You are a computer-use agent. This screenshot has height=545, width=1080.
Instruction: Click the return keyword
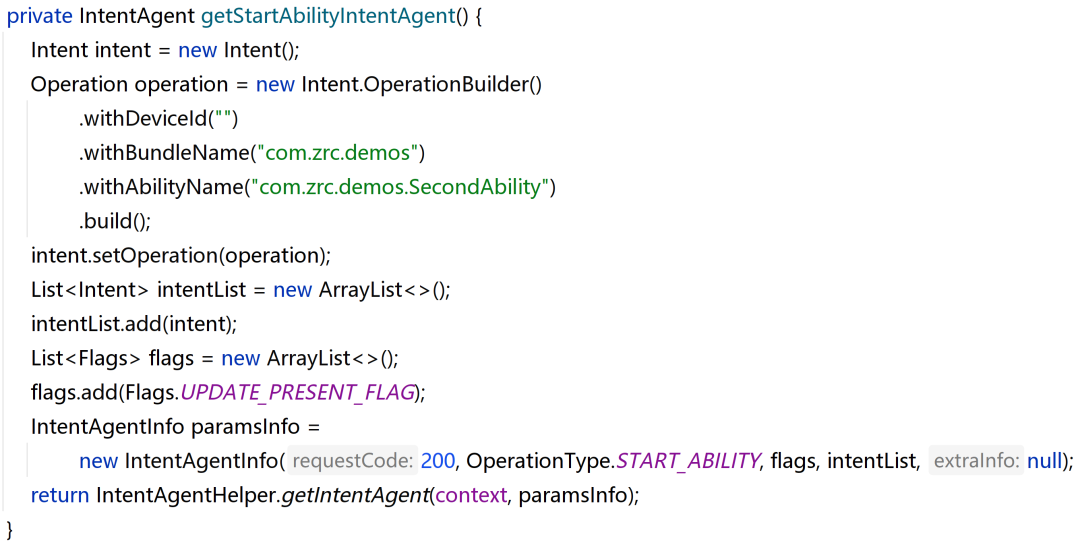(x=60, y=495)
